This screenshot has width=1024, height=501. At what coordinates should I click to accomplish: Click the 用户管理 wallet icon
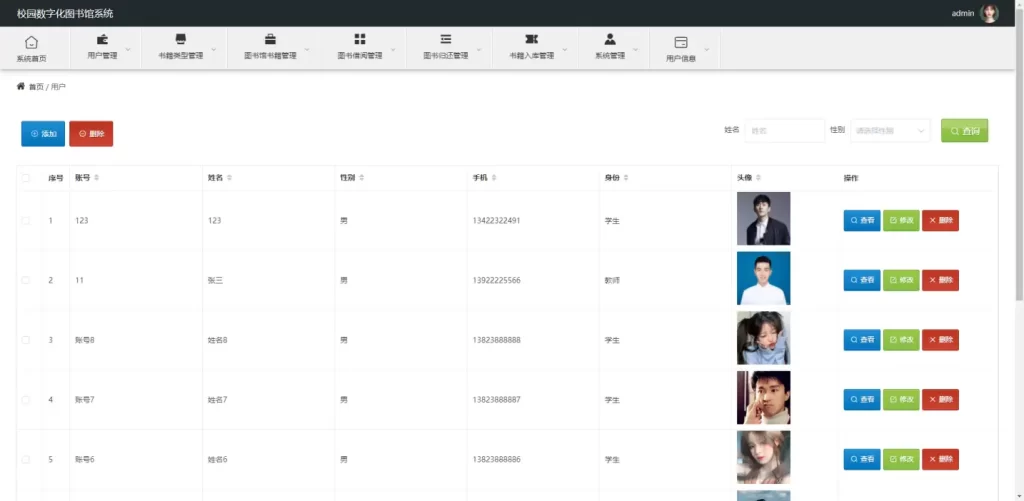[x=102, y=39]
